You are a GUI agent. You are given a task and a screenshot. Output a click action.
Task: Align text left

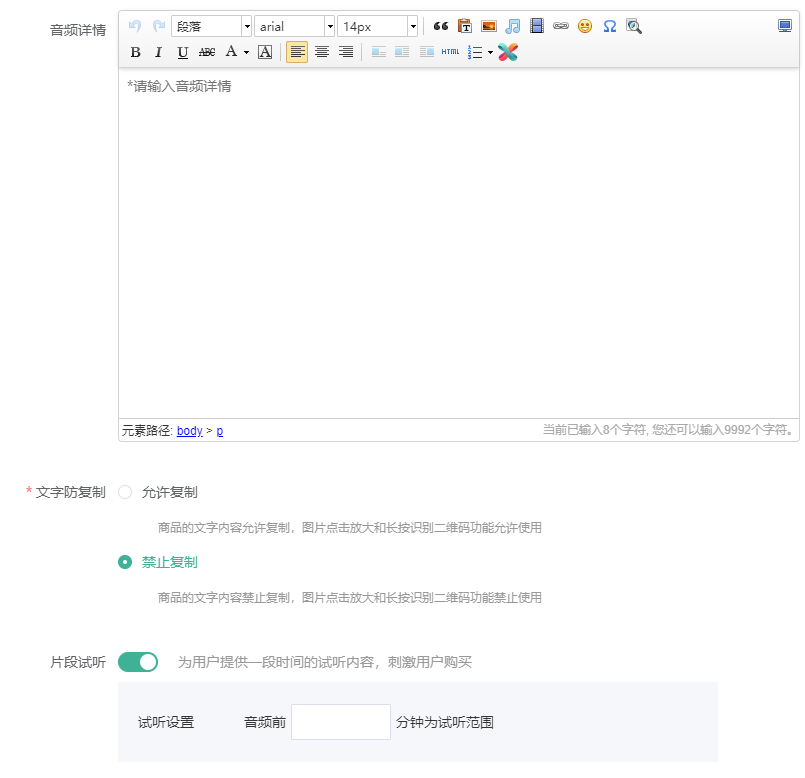tap(297, 52)
